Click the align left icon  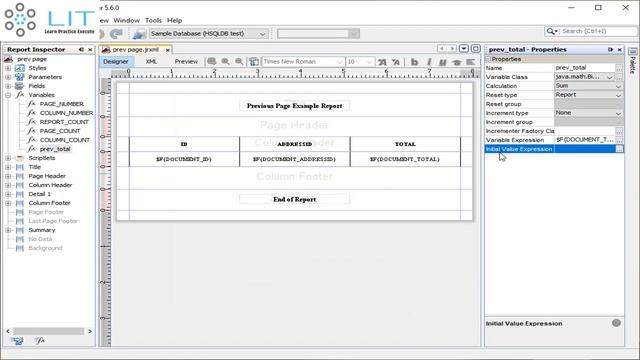470,62
